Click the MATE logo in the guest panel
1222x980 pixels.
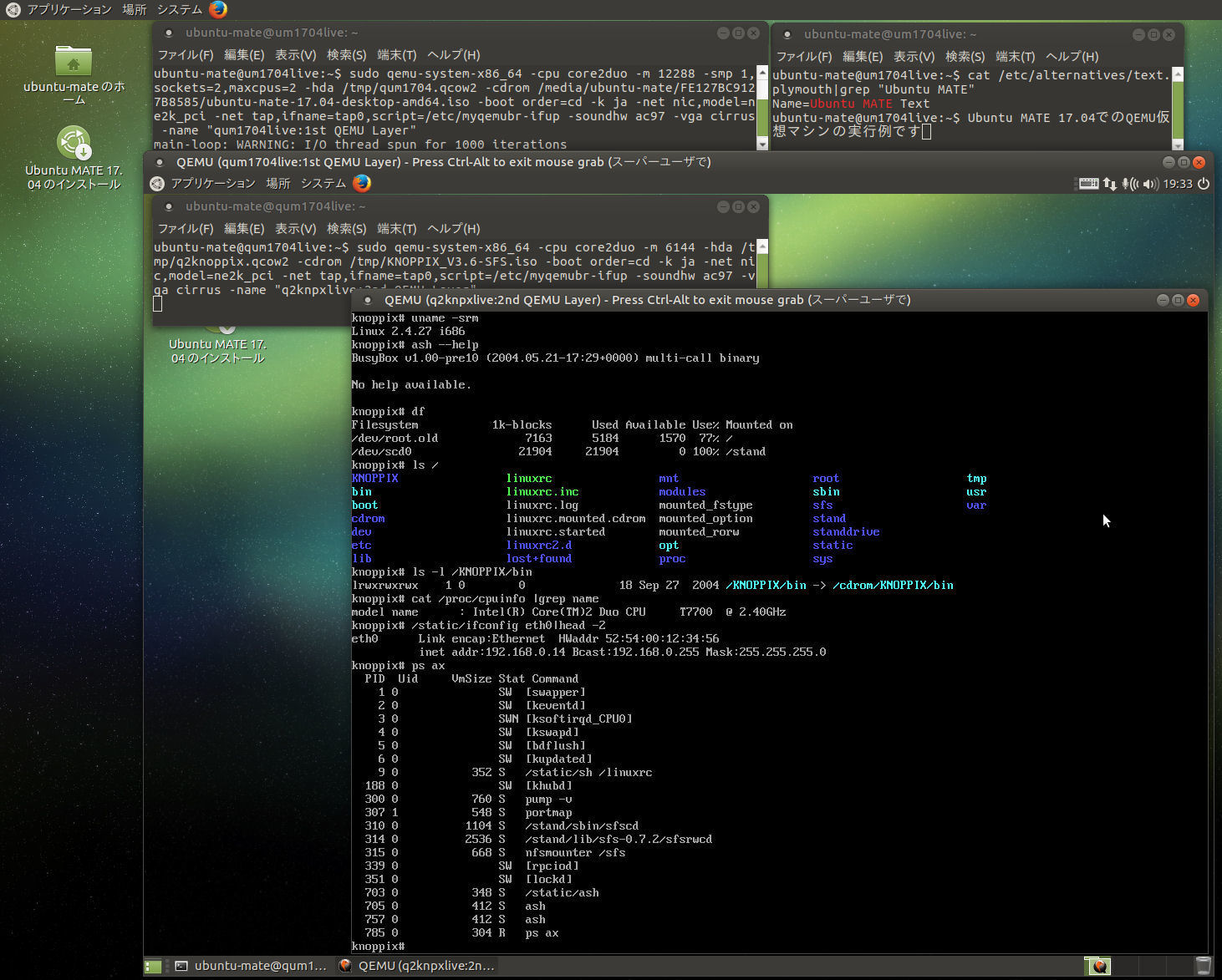(157, 183)
